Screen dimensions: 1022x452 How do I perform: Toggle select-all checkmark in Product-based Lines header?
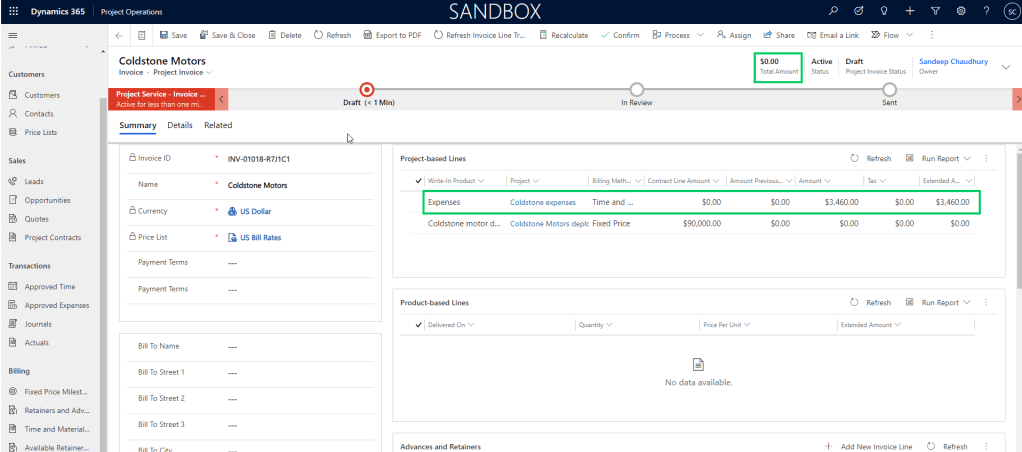418,325
